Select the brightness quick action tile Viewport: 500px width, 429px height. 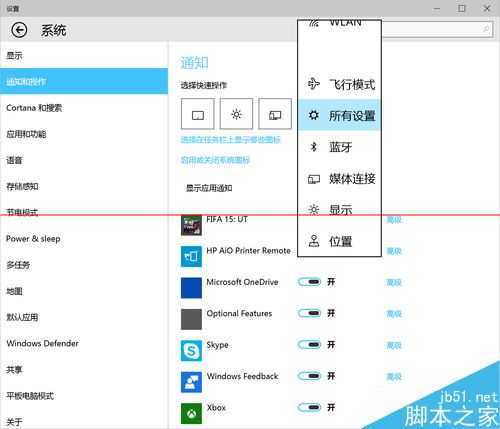point(236,114)
